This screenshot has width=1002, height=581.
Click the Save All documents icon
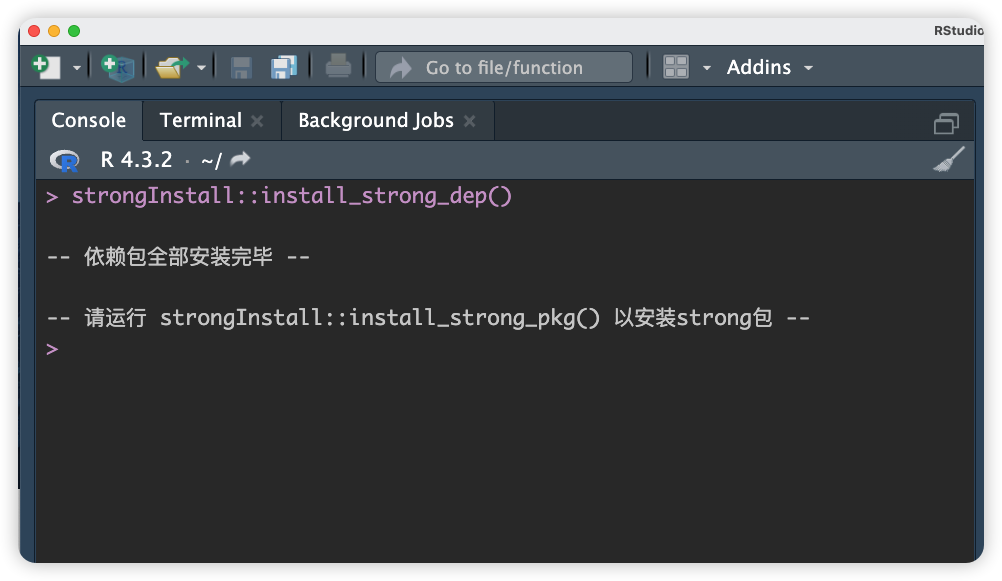[x=284, y=67]
